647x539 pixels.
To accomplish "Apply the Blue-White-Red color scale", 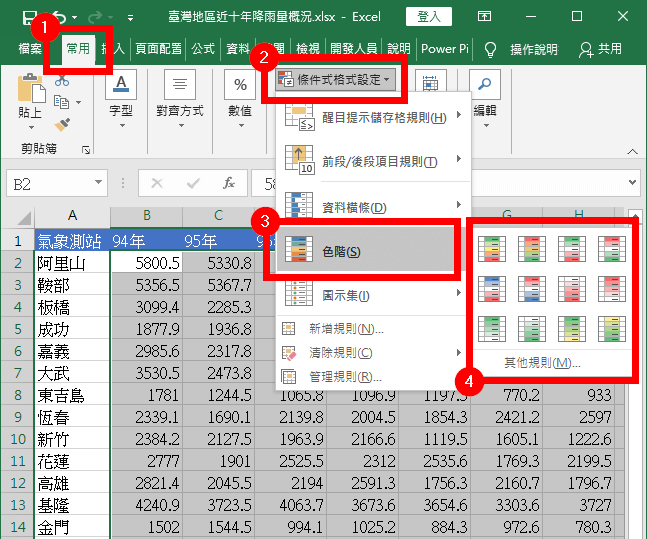I will click(491, 289).
